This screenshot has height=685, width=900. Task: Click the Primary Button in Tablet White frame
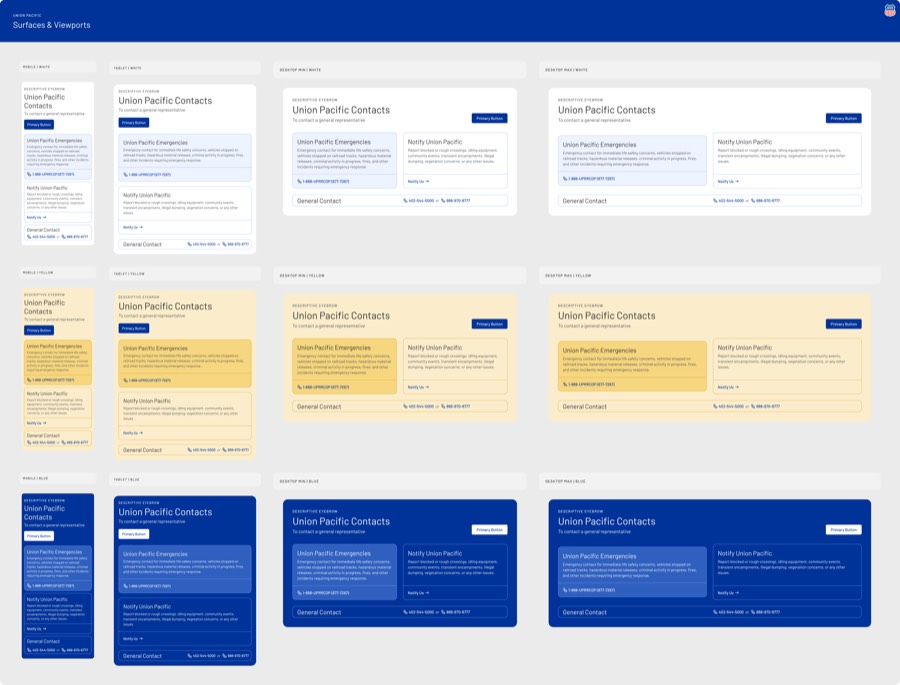pyautogui.click(x=134, y=122)
